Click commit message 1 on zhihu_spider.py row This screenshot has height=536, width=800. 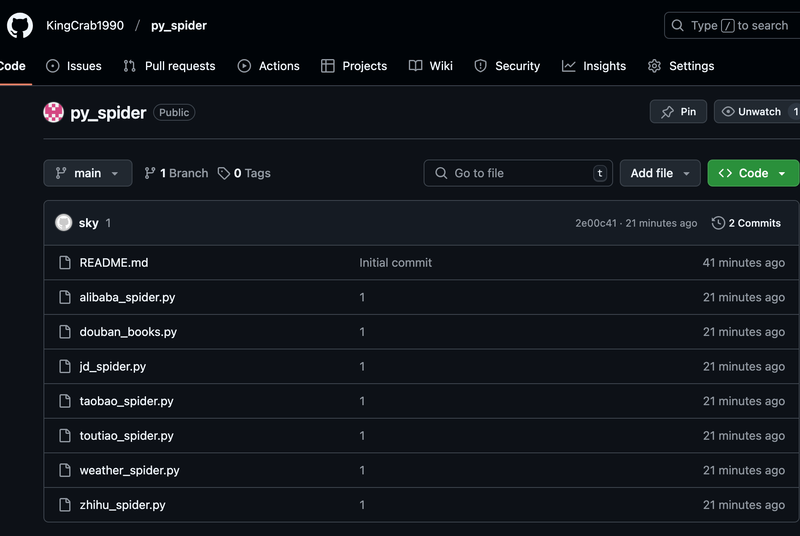pos(362,505)
